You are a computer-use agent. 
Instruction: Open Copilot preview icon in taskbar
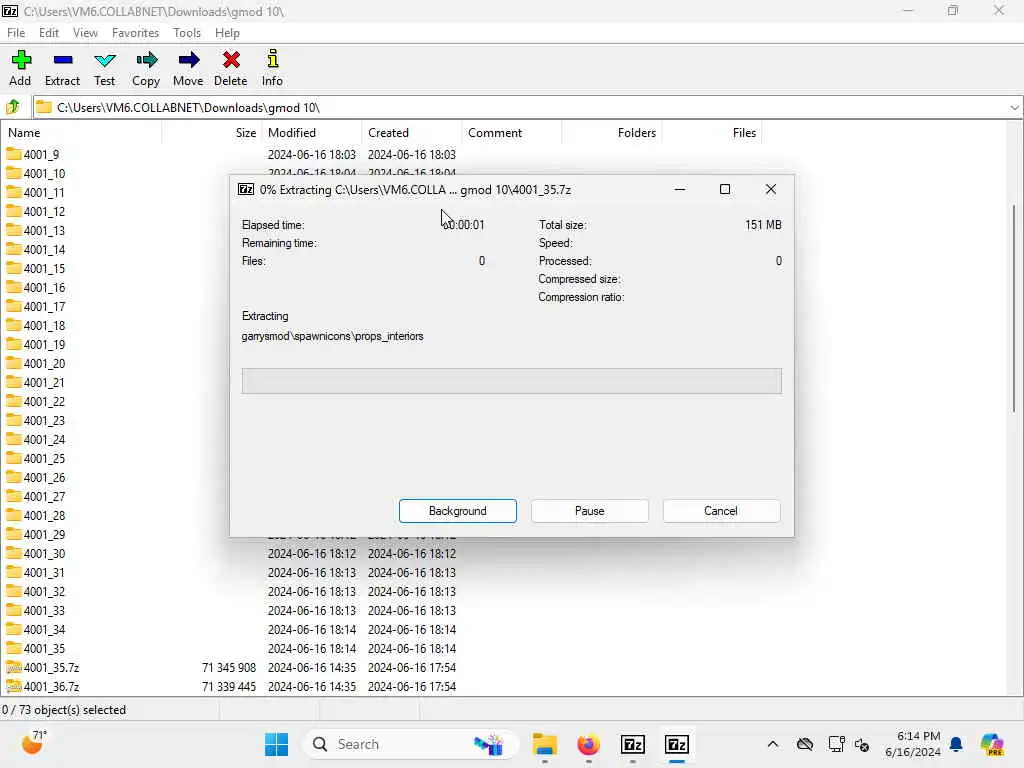tap(992, 744)
